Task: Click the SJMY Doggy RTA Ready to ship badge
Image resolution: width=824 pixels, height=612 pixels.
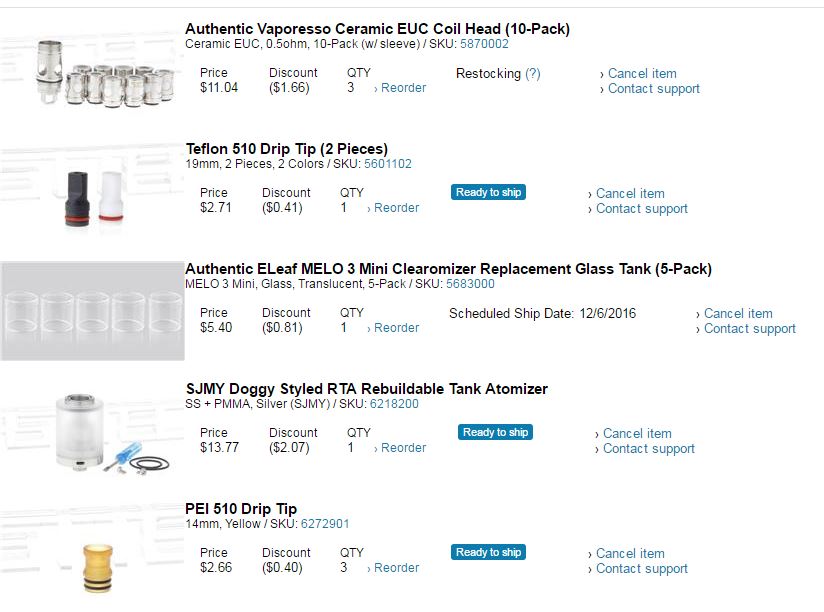Action: coord(495,432)
